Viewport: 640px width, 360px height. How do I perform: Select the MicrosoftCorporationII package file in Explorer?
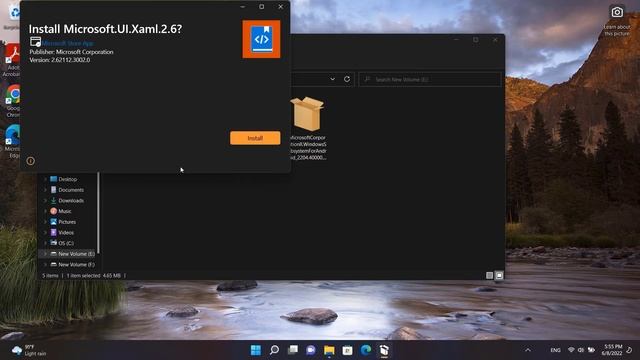(x=308, y=128)
